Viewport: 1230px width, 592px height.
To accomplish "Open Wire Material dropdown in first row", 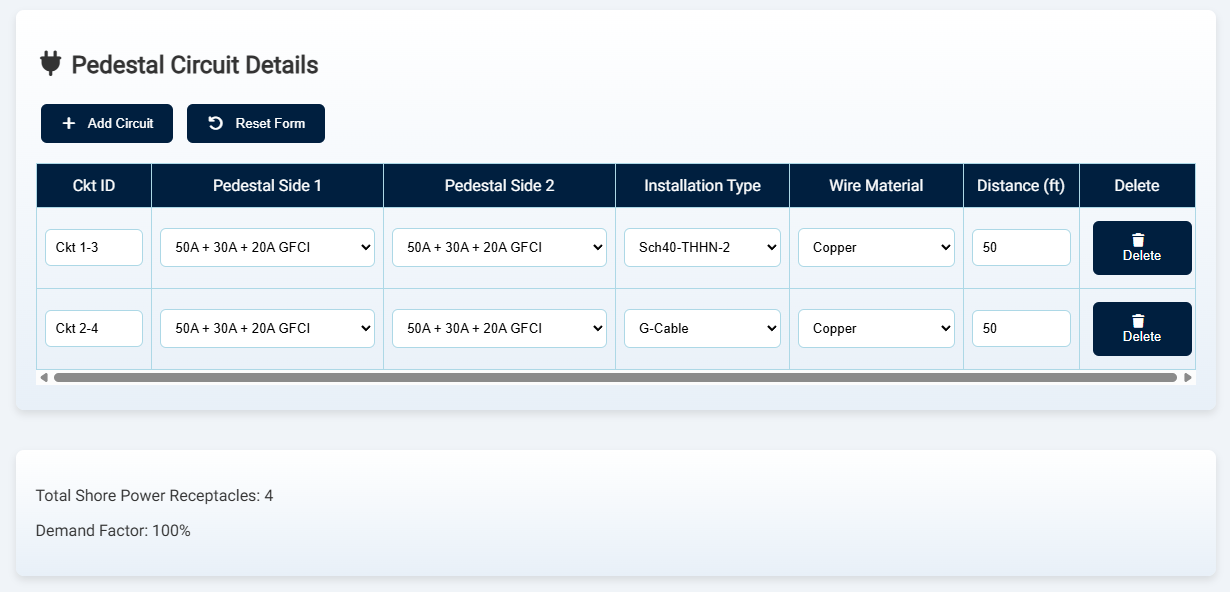I will click(876, 247).
